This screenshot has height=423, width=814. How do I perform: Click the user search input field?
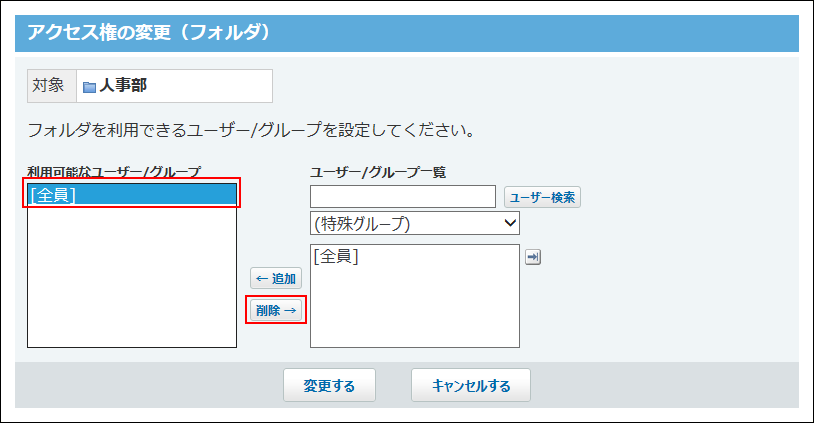tap(403, 197)
